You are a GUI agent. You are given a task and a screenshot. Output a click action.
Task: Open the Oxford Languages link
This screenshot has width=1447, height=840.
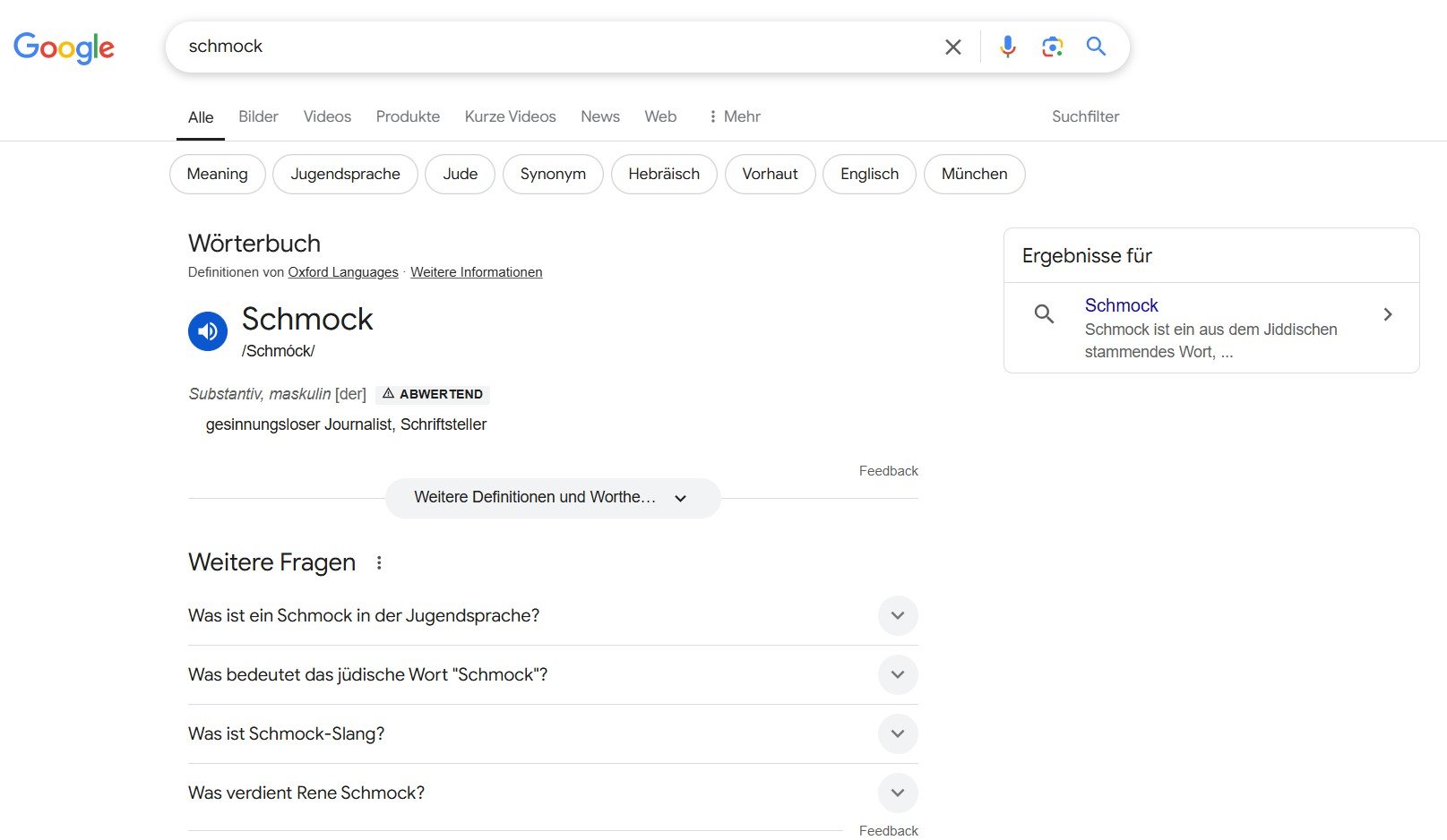pyautogui.click(x=343, y=272)
